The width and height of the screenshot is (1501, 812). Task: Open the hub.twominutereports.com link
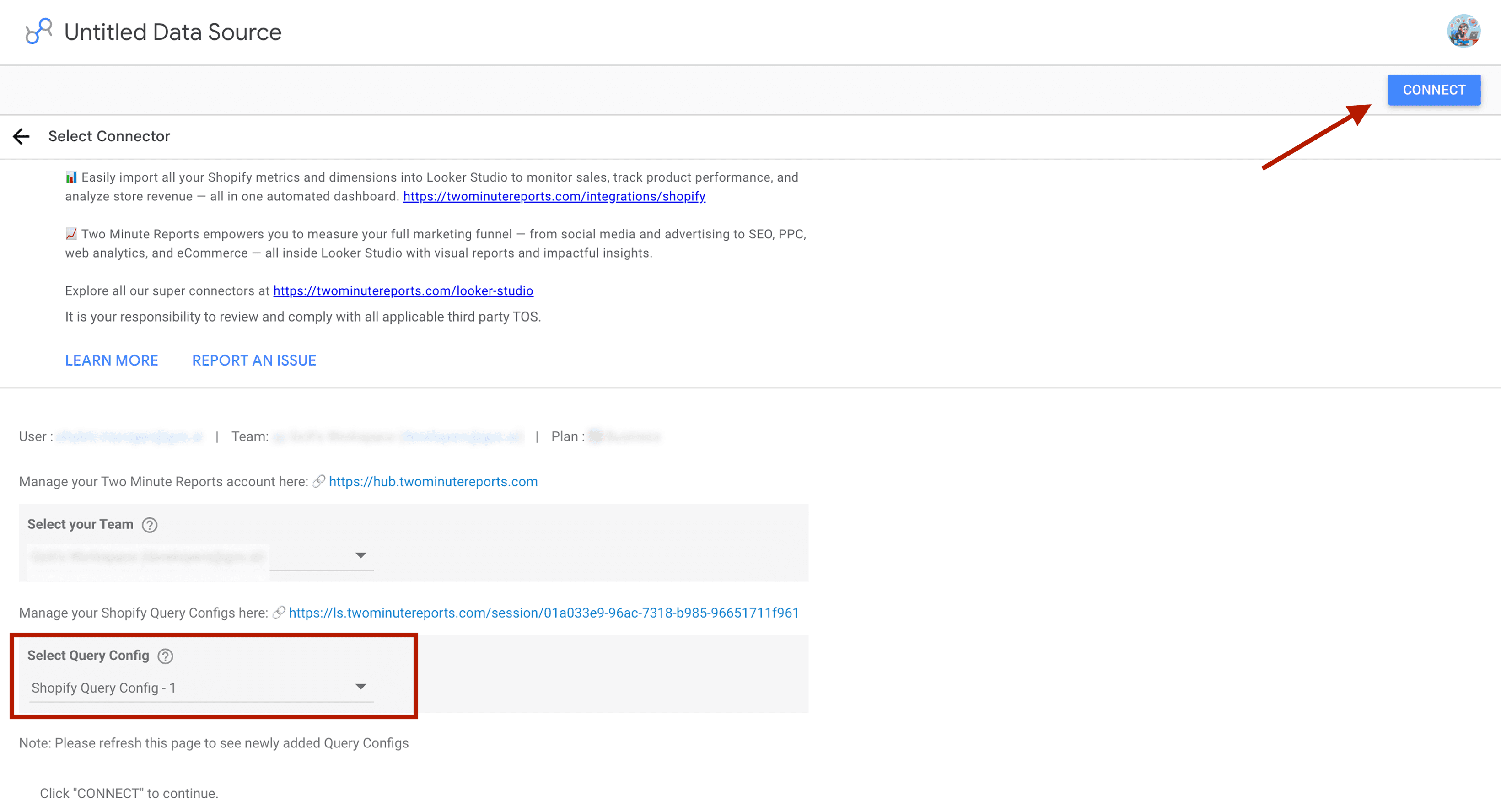433,482
